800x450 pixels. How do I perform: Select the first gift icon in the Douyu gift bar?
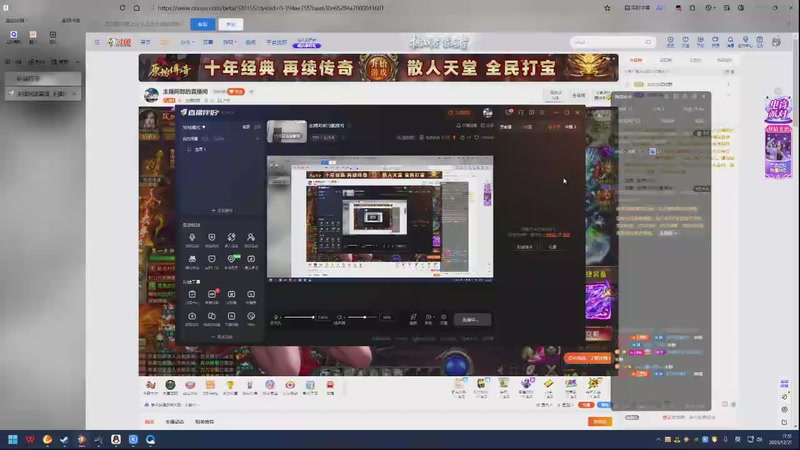click(x=150, y=387)
